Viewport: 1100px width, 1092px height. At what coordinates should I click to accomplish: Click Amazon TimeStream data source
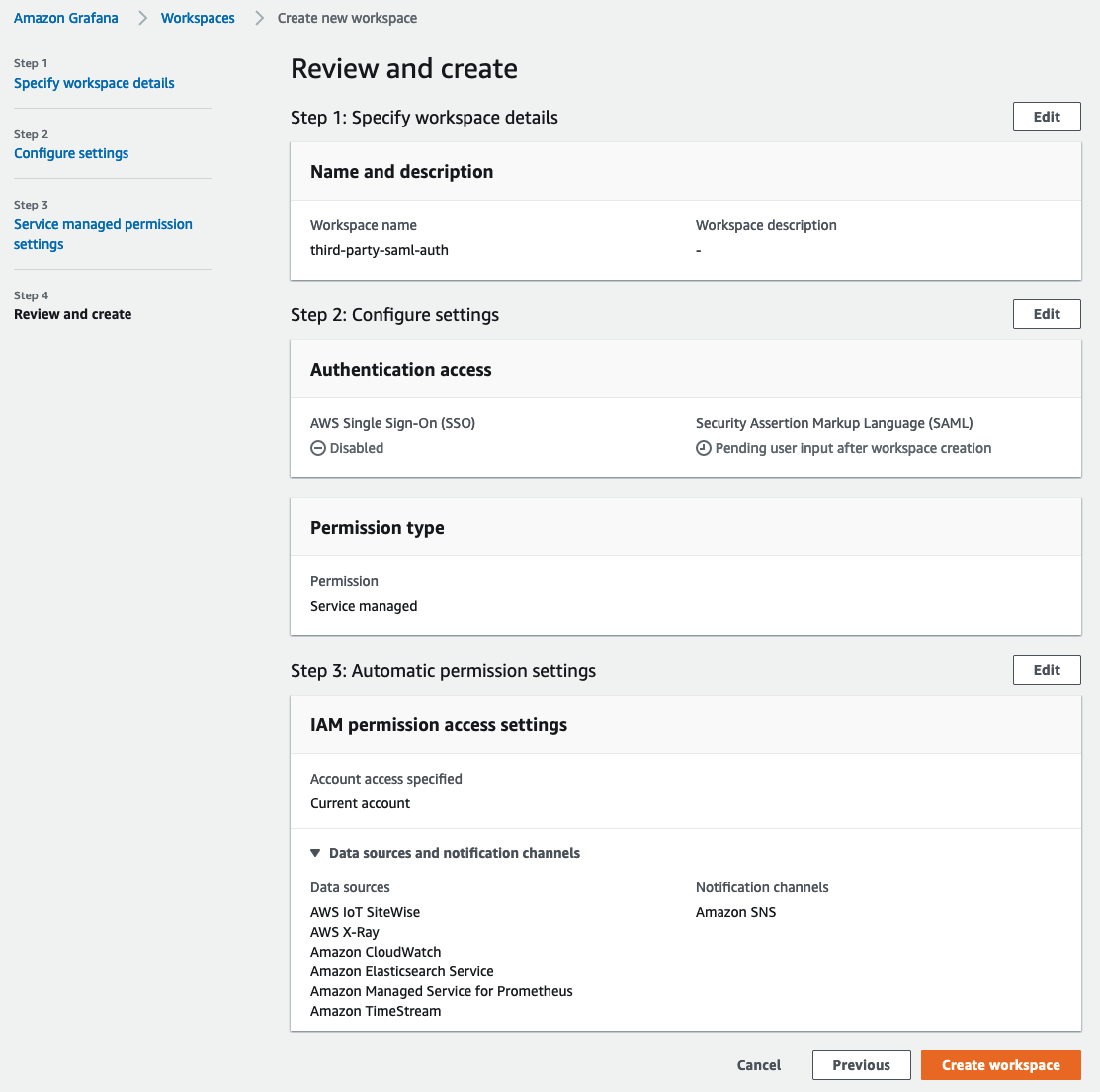point(376,1011)
